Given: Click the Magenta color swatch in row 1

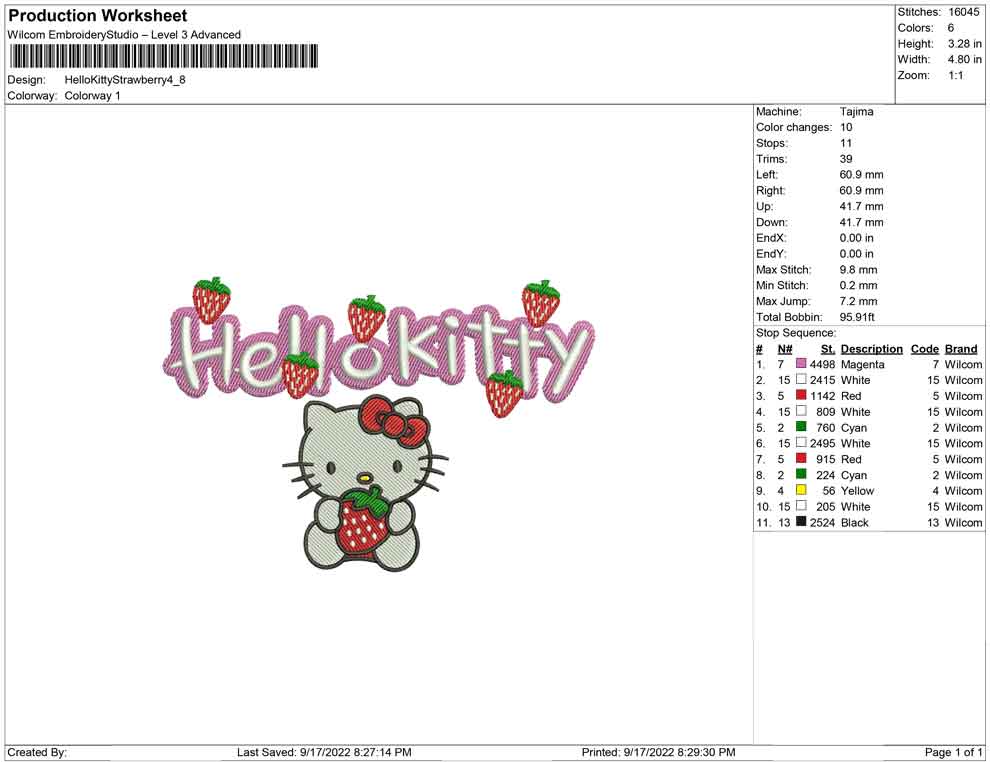Looking at the screenshot, I should point(801,364).
